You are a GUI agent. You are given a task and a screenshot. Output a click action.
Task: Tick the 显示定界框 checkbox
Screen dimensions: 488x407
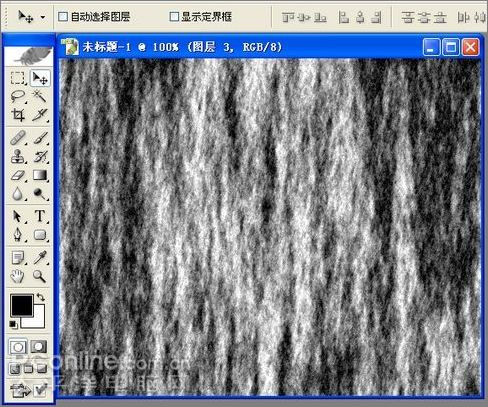click(174, 17)
